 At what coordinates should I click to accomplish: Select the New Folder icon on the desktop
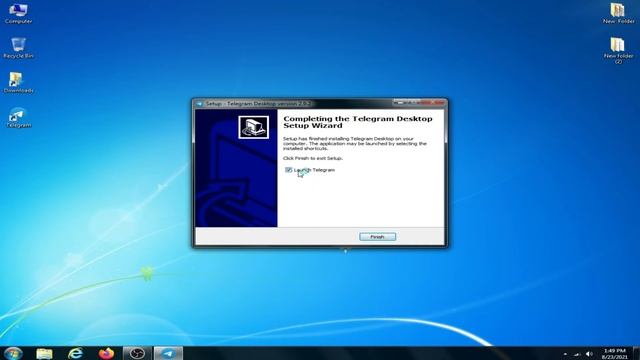point(618,13)
